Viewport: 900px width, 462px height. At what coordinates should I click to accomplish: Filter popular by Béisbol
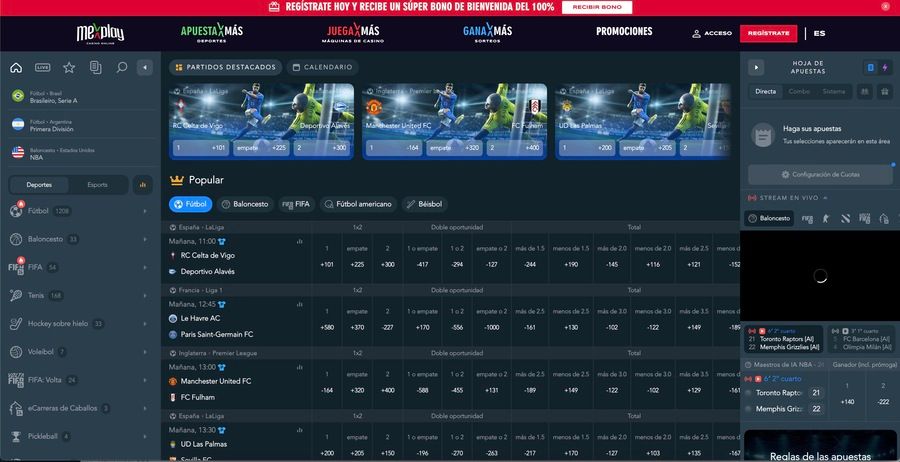point(425,204)
